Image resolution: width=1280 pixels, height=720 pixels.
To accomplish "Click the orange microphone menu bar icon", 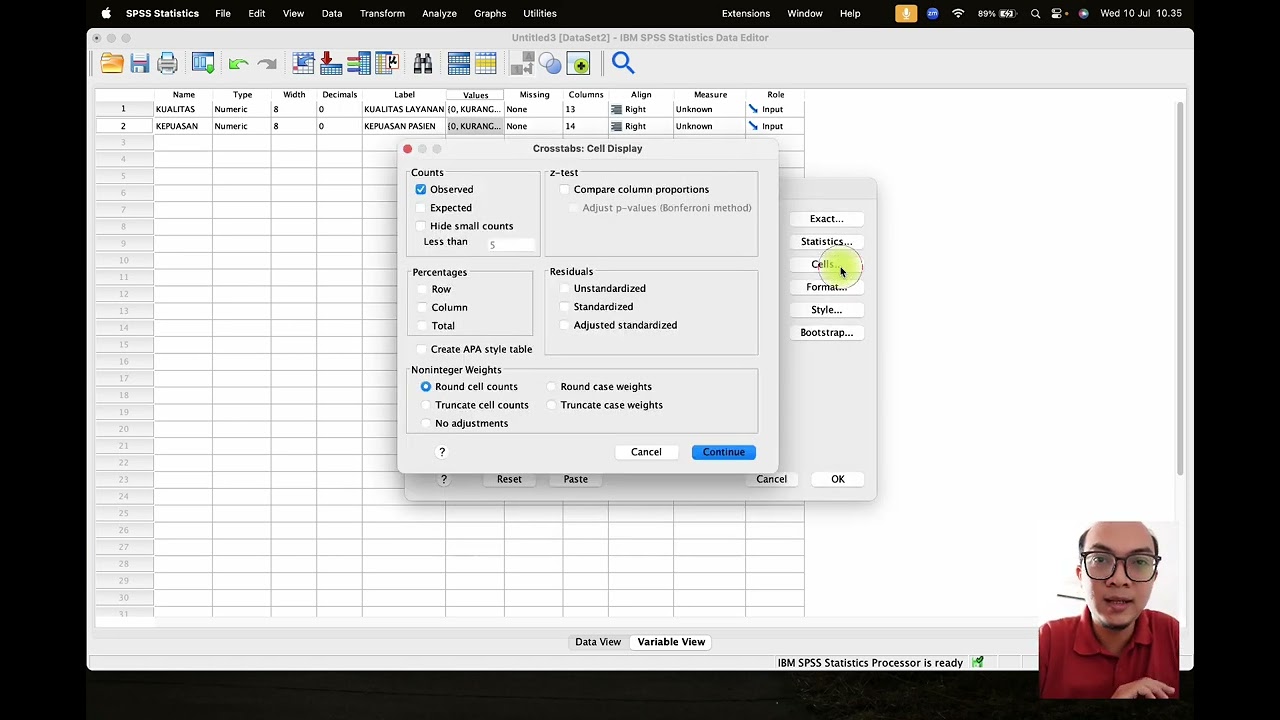I will tap(906, 13).
